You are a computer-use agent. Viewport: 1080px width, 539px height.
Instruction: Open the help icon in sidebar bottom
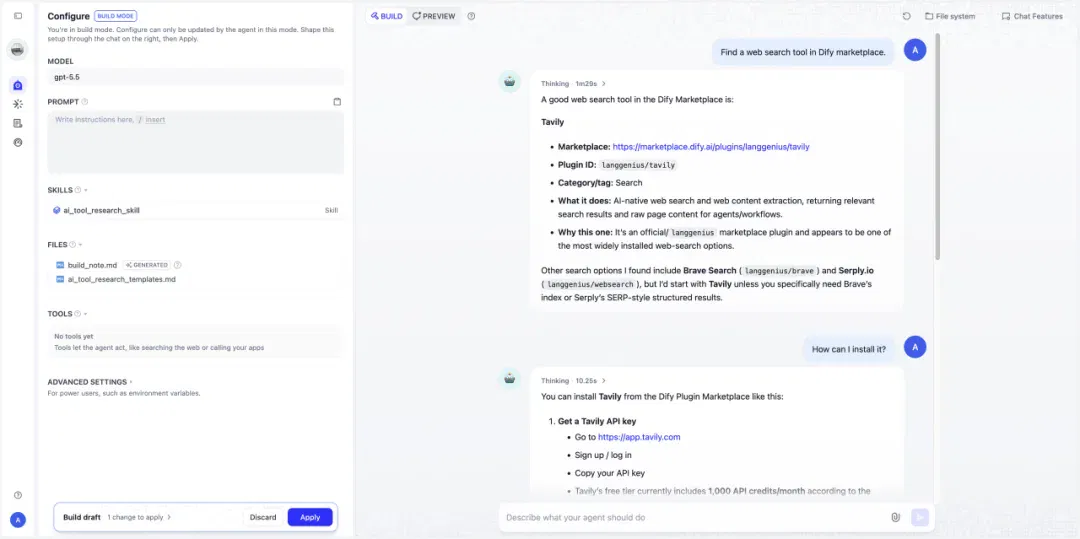(18, 495)
